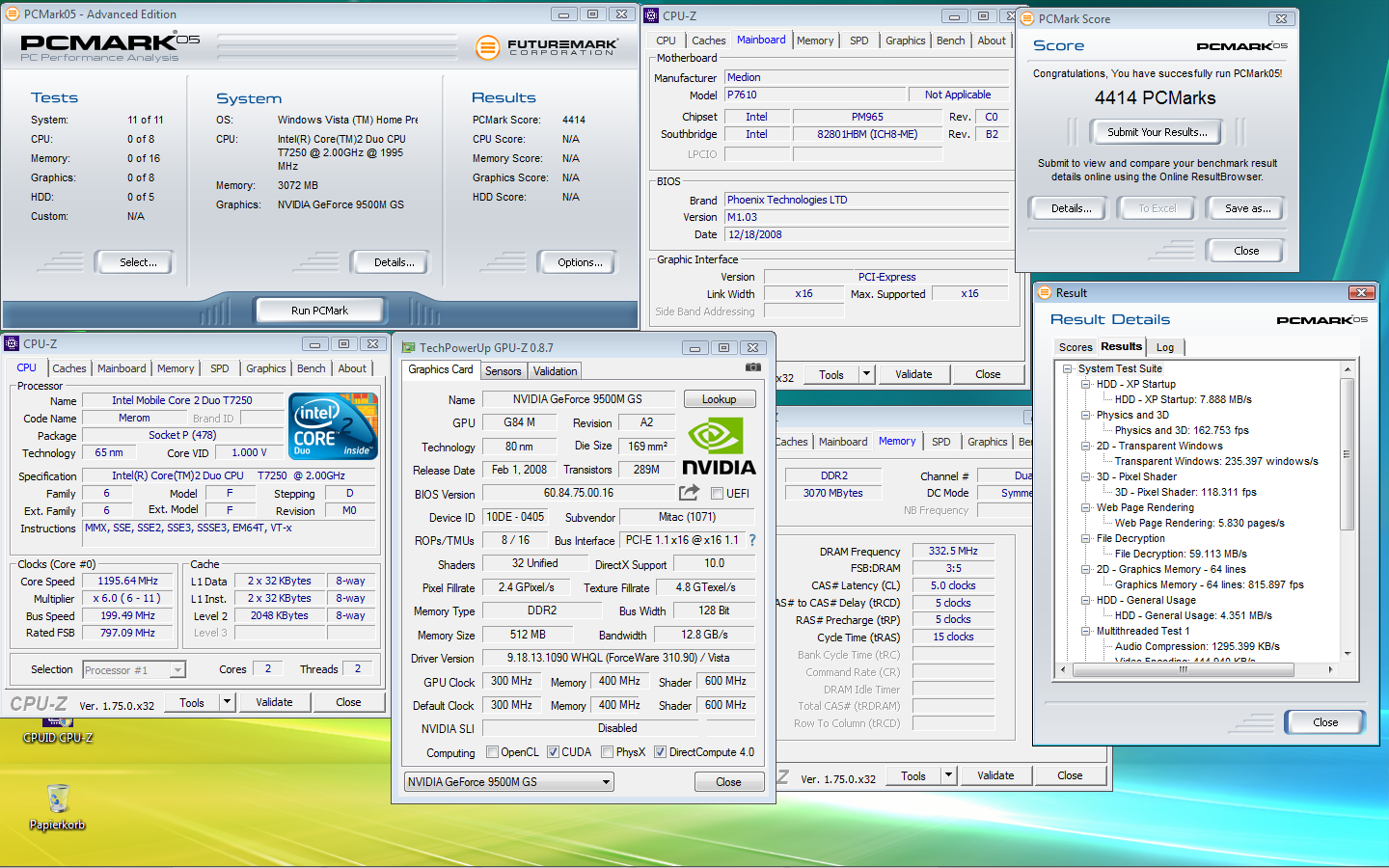Click the NVIDIA logo in GPU-Z
Image resolution: width=1389 pixels, height=868 pixels.
719,447
